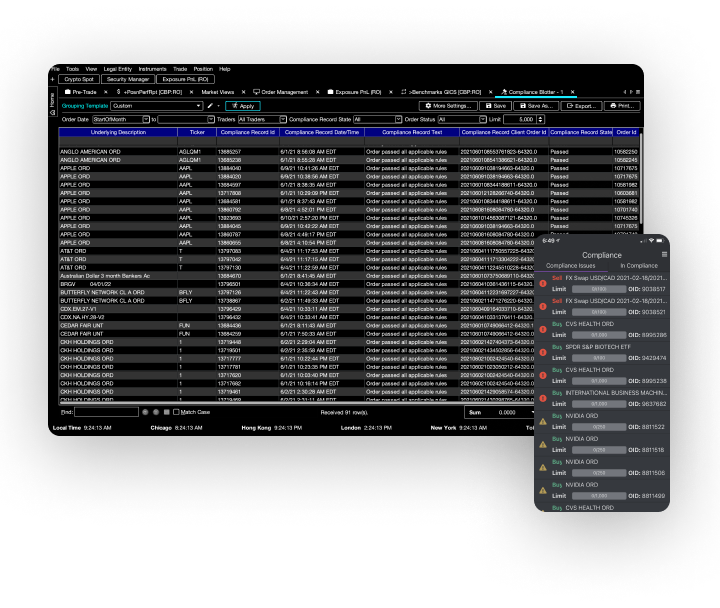Click find previous round button near Find field

[144, 411]
